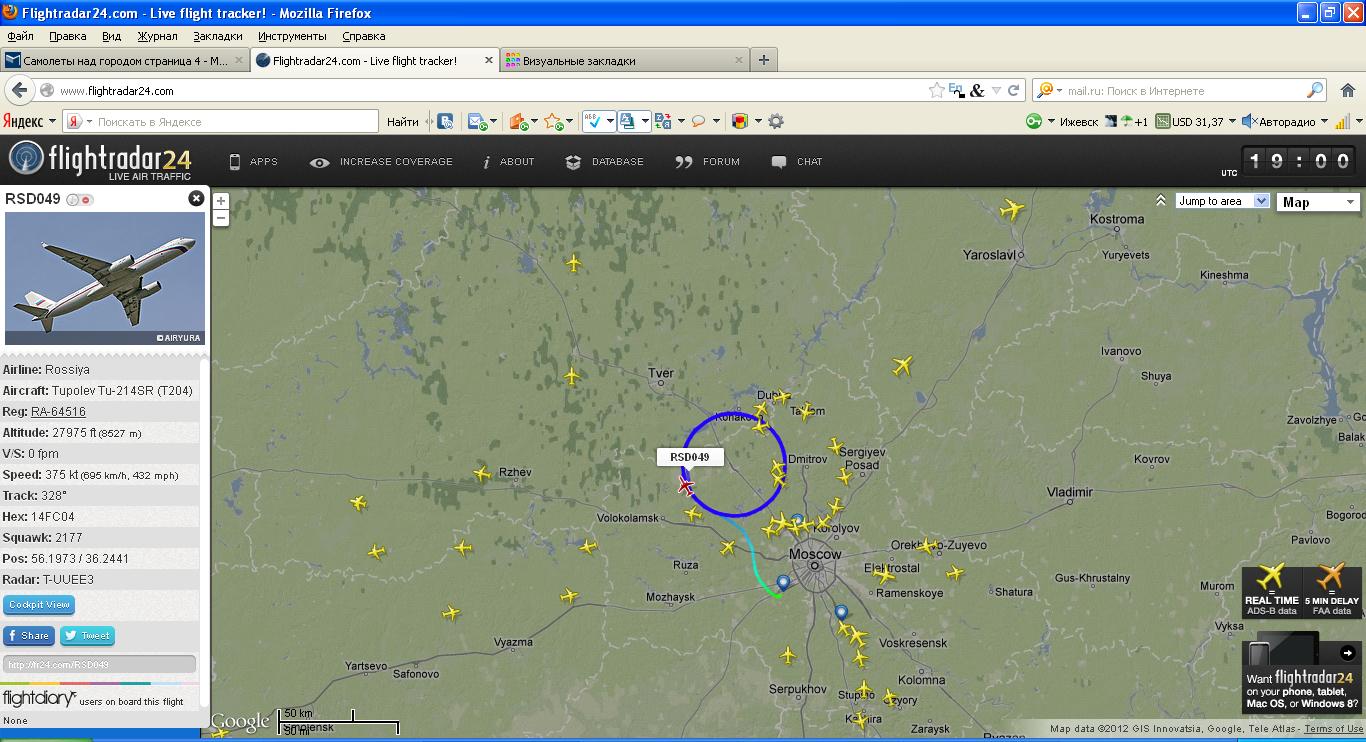Click Firefox logo in title bar

(x=11, y=13)
